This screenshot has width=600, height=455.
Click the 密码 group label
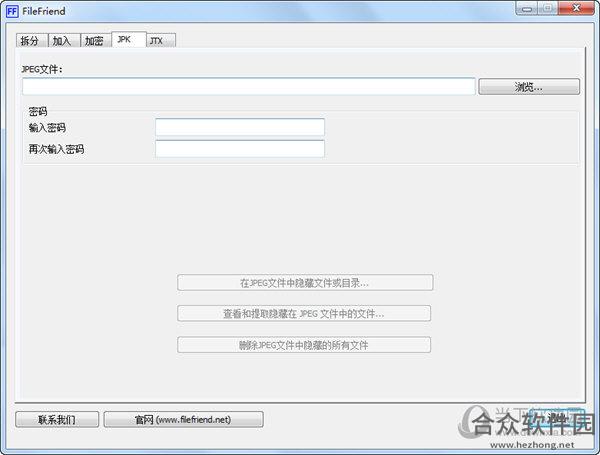(x=38, y=111)
